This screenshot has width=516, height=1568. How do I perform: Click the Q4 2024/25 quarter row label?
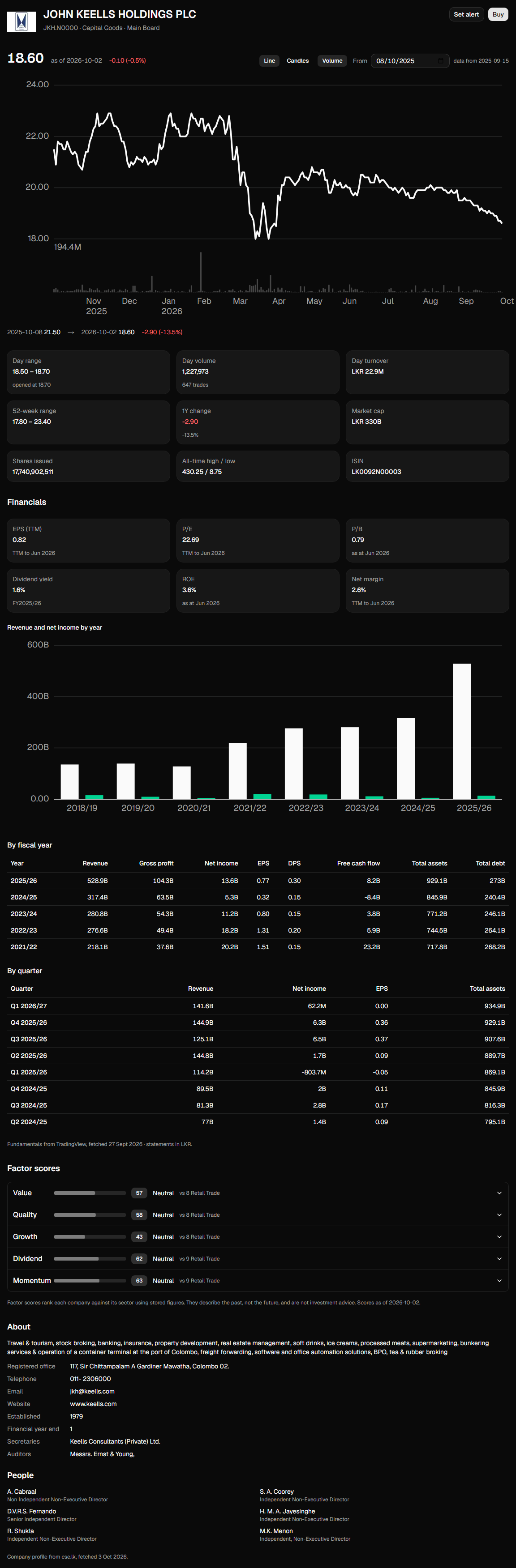(x=29, y=1088)
